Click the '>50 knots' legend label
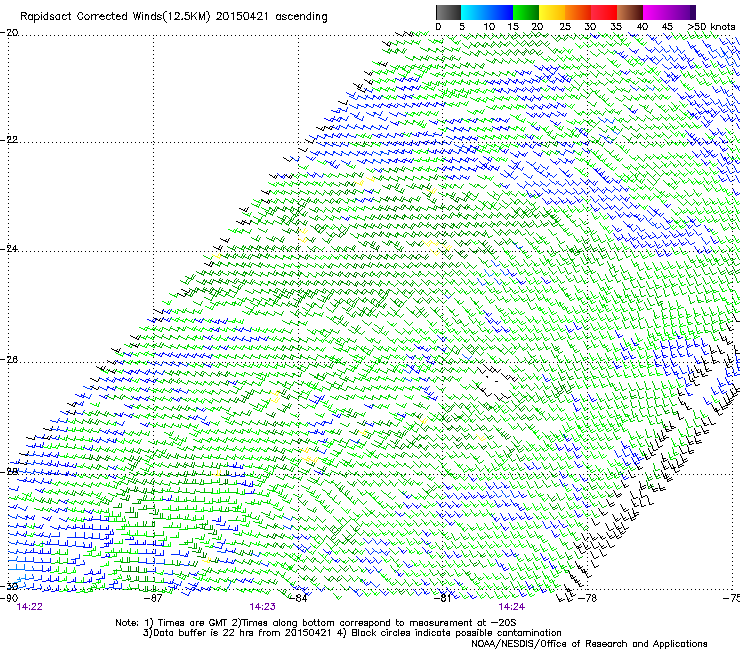This screenshot has height=650, width=740. pos(711,27)
